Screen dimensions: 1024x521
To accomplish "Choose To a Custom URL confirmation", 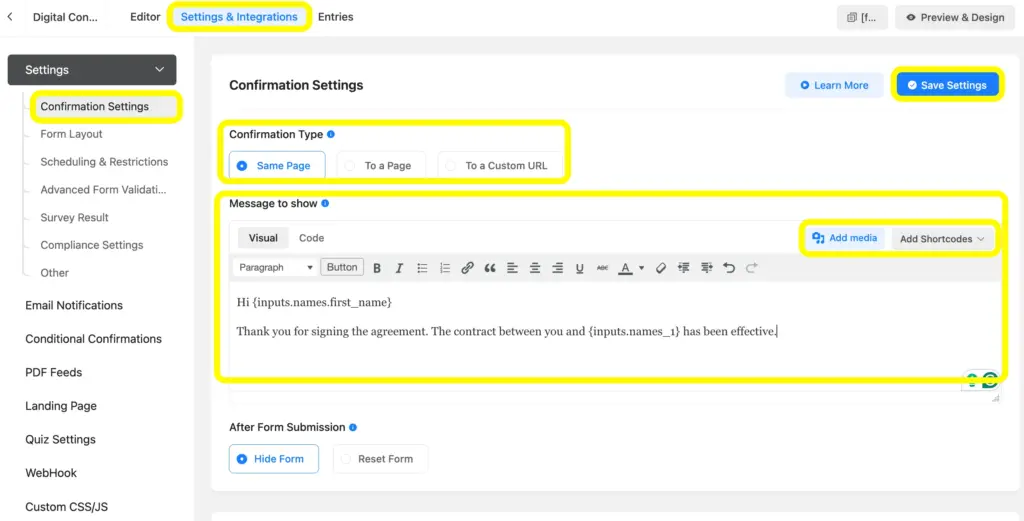I will point(498,165).
